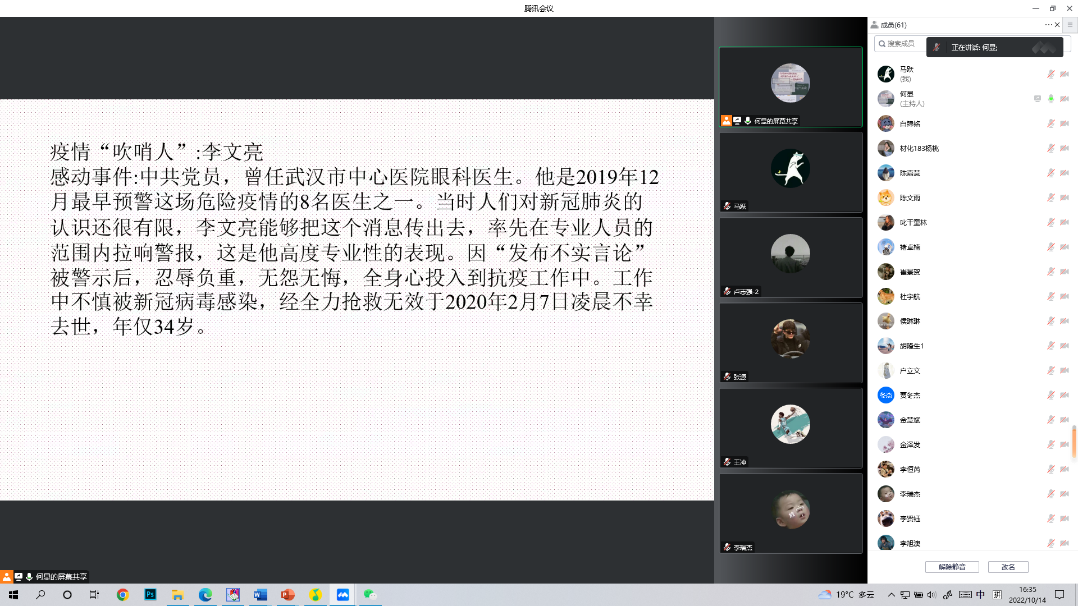Expand the hamburger menu at panel top right

[x=1069, y=24]
